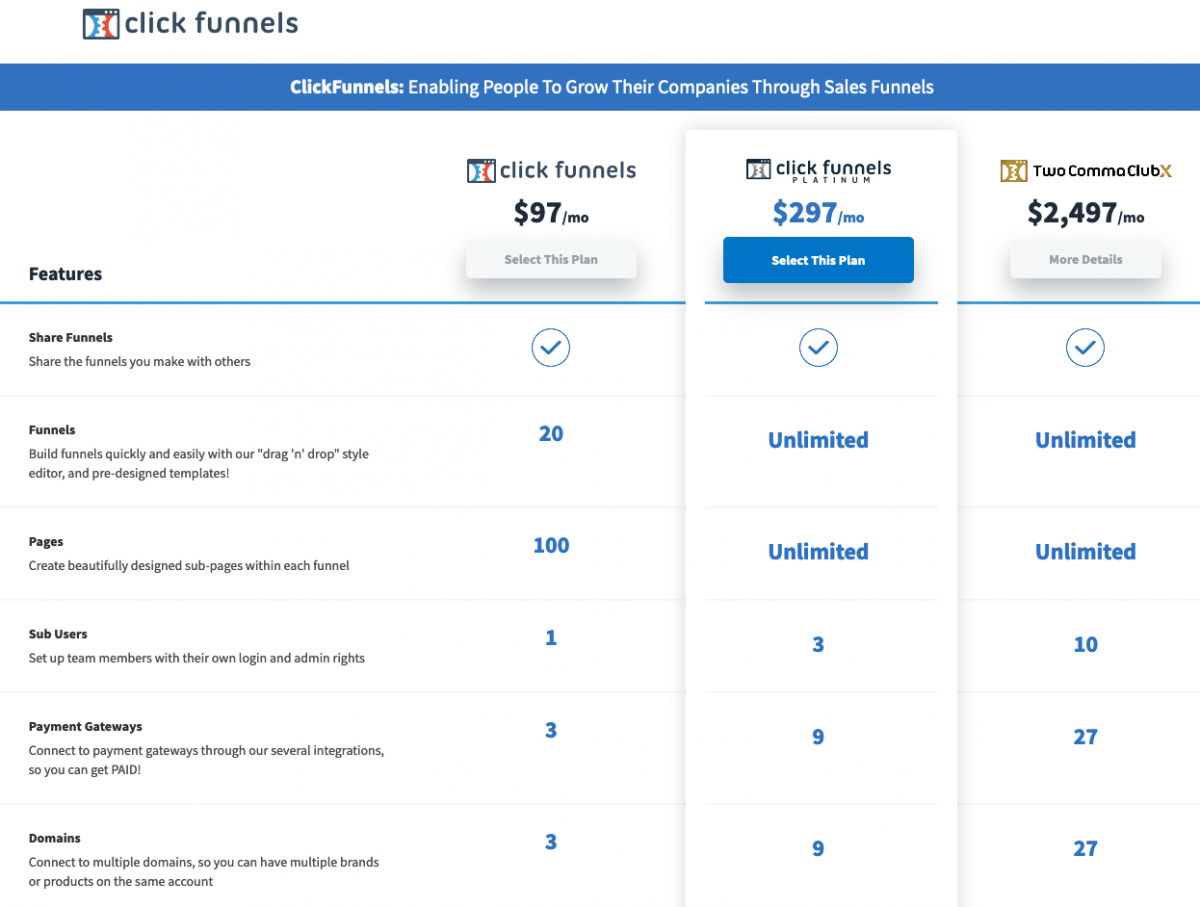The width and height of the screenshot is (1200, 907).
Task: Click Share Funnels checkmark in Platinum column
Action: 818,347
